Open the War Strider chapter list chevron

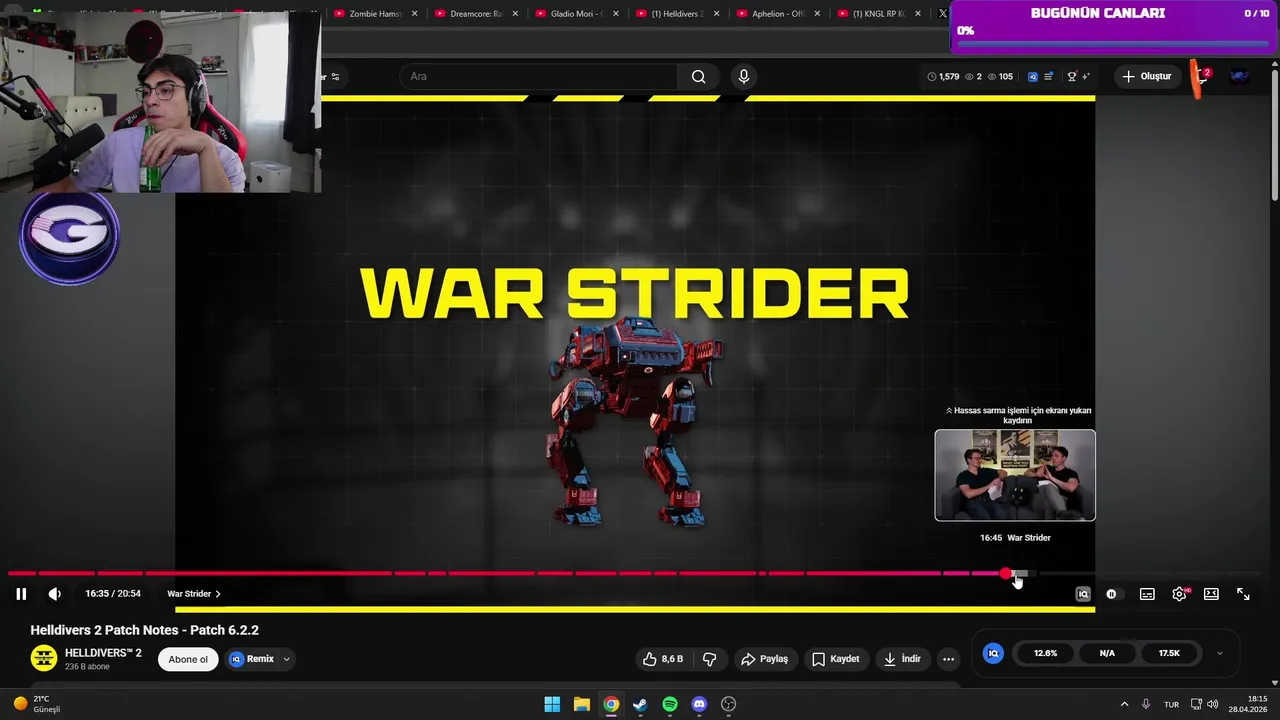coord(218,594)
